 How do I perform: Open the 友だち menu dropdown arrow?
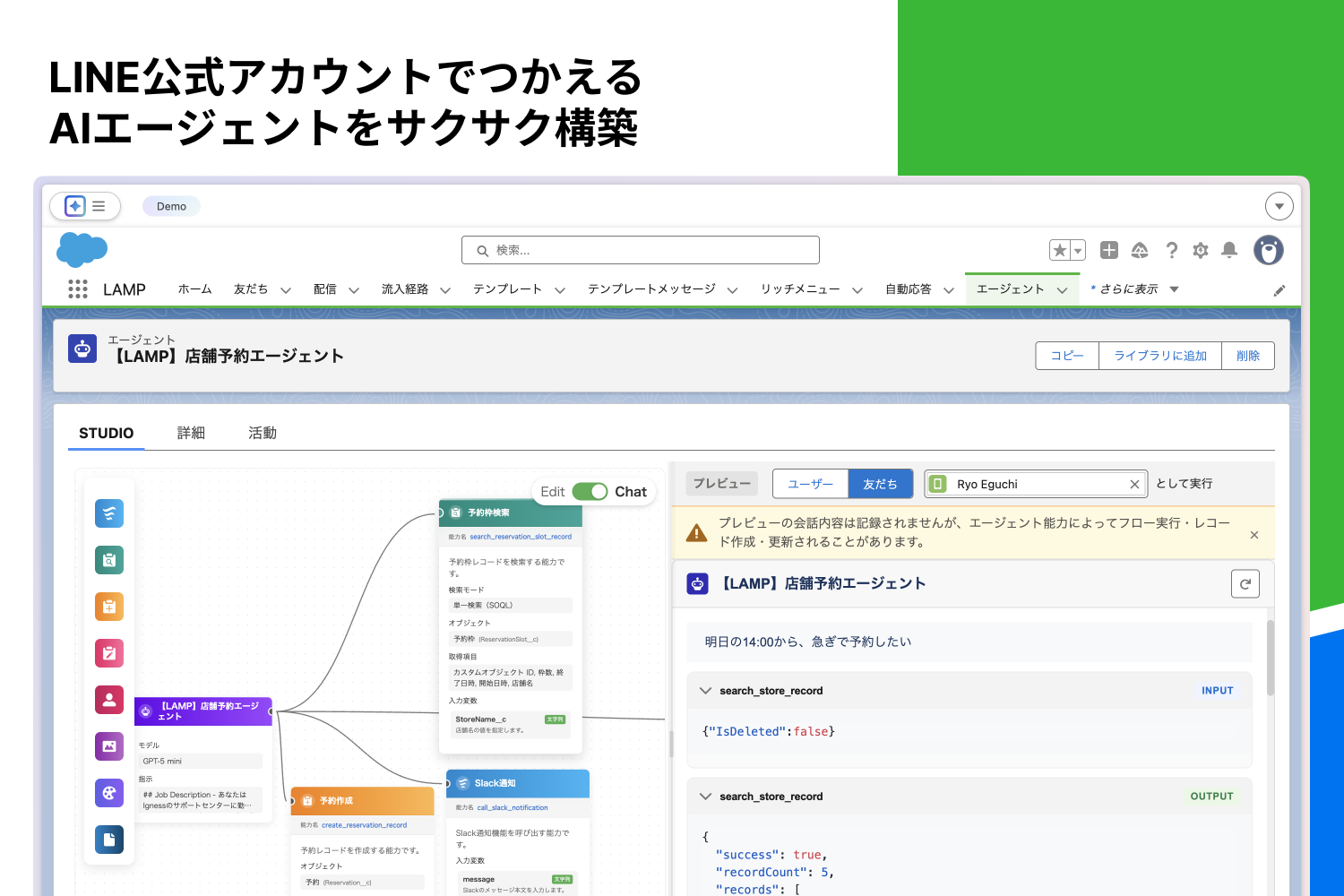(286, 290)
